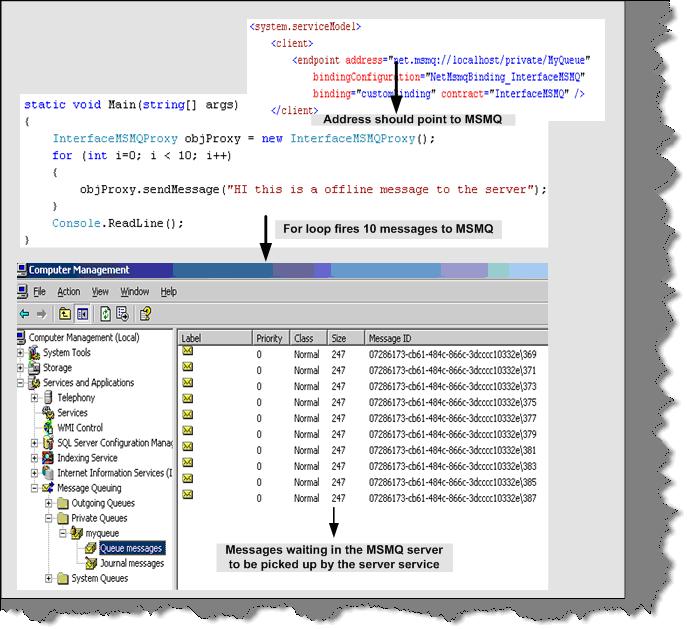Click the Up one level folder icon

click(x=65, y=314)
